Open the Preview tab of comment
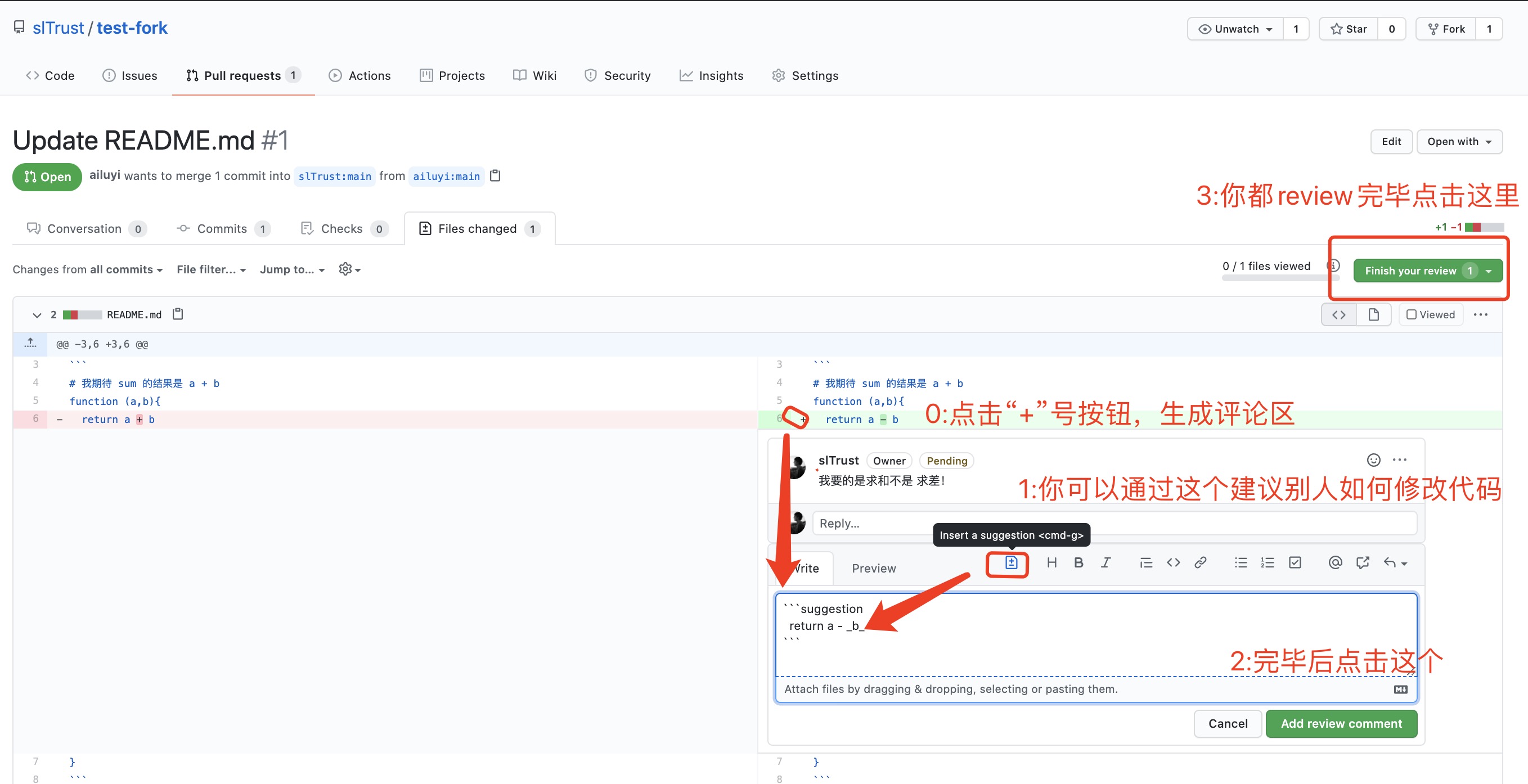 coord(873,569)
